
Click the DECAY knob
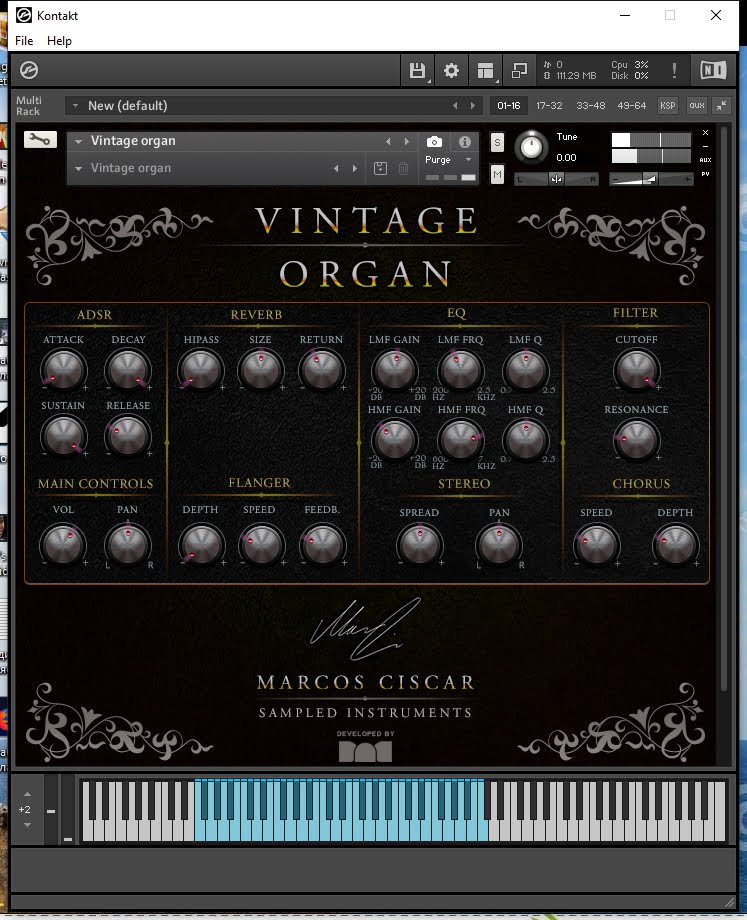128,370
